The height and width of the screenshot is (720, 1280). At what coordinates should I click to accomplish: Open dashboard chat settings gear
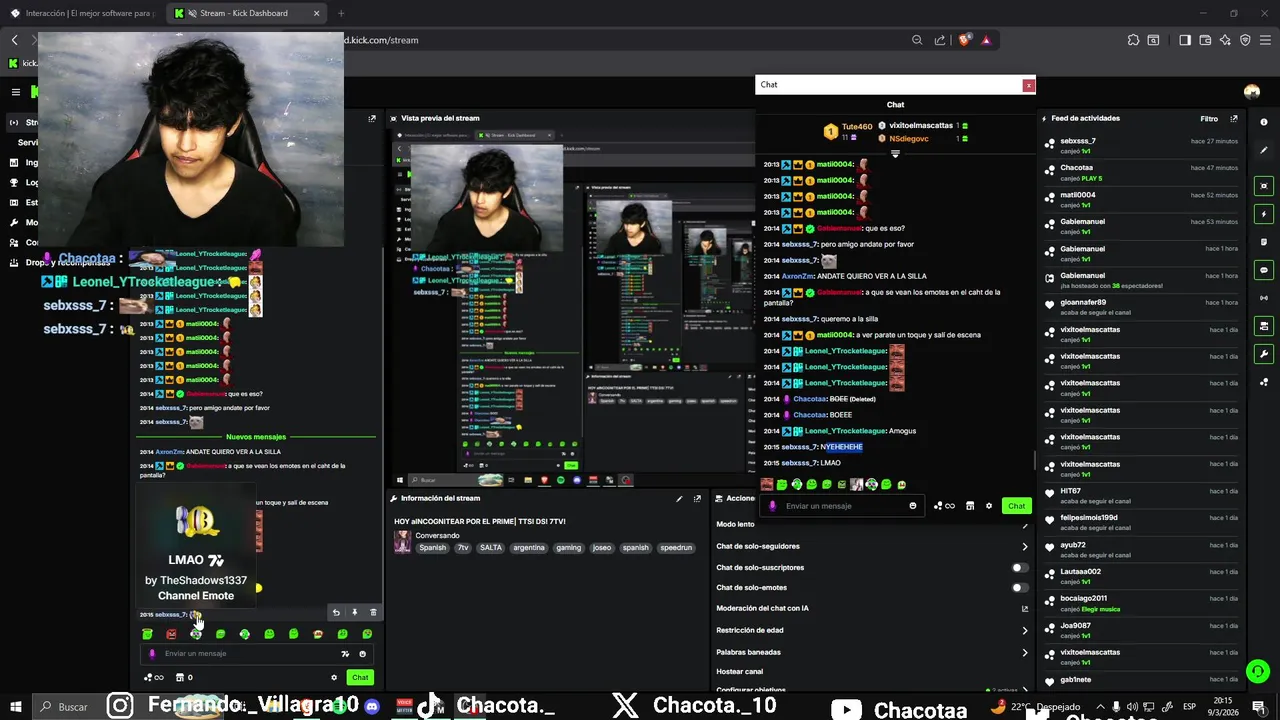pos(334,677)
